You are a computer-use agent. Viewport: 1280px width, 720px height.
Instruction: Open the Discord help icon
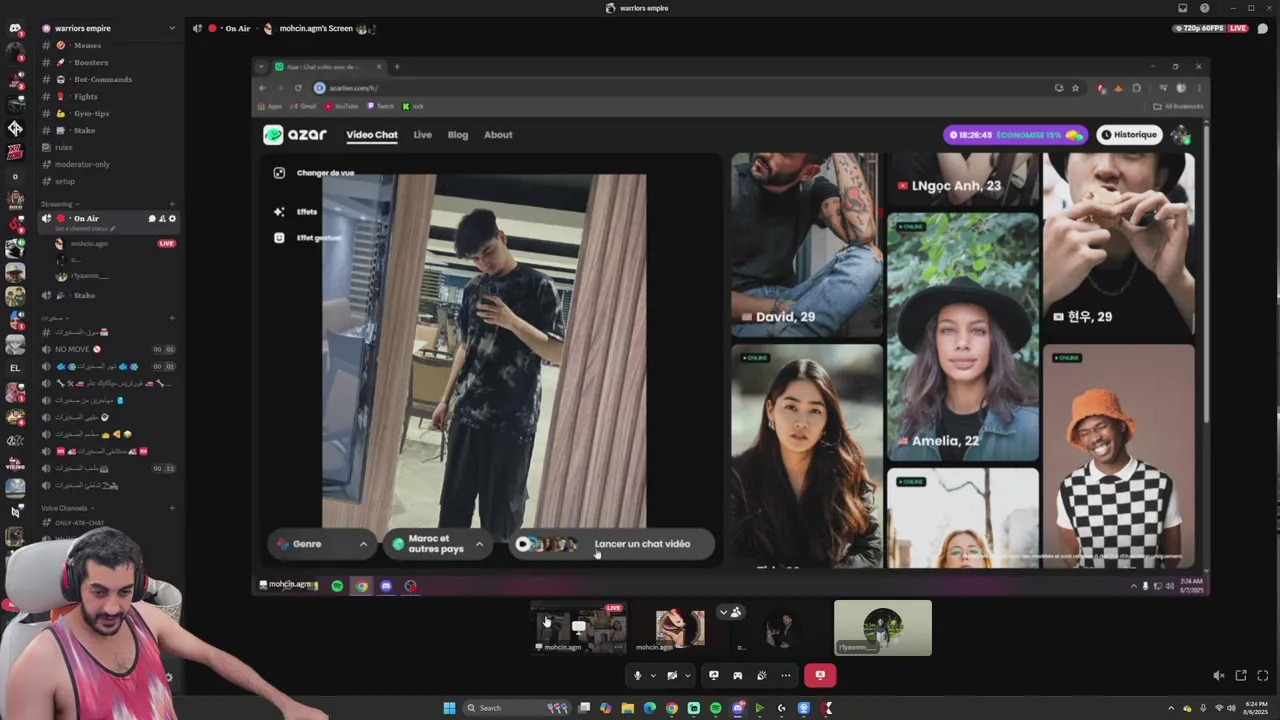coord(1205,8)
